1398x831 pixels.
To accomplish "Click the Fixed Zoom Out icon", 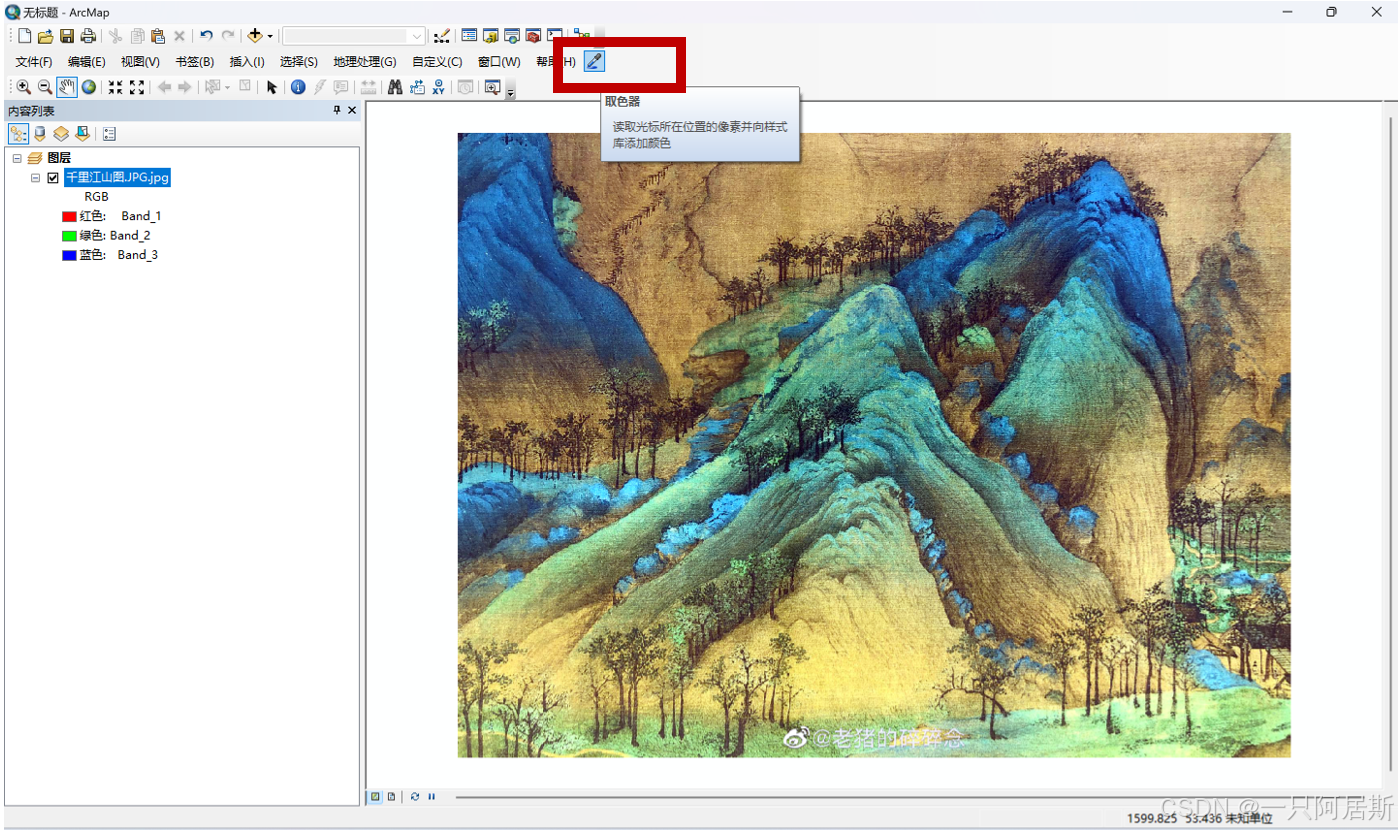I will [137, 87].
